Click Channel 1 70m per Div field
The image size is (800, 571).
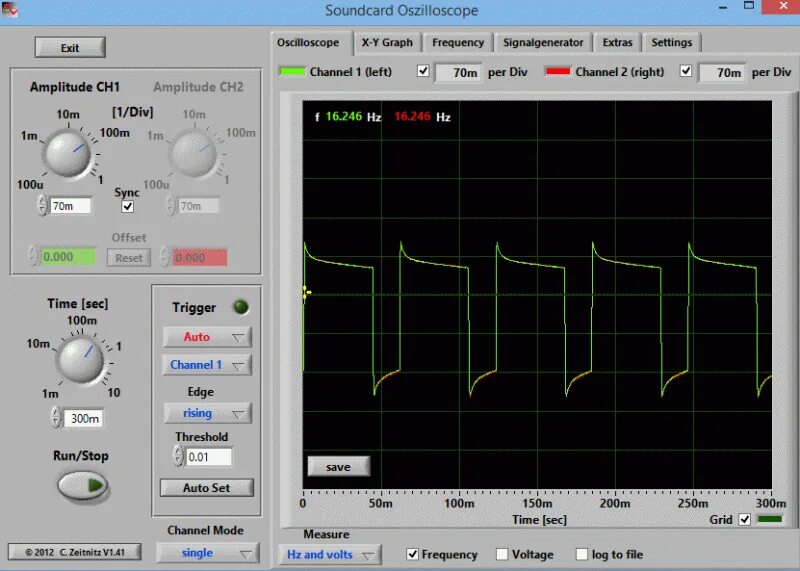pyautogui.click(x=459, y=72)
